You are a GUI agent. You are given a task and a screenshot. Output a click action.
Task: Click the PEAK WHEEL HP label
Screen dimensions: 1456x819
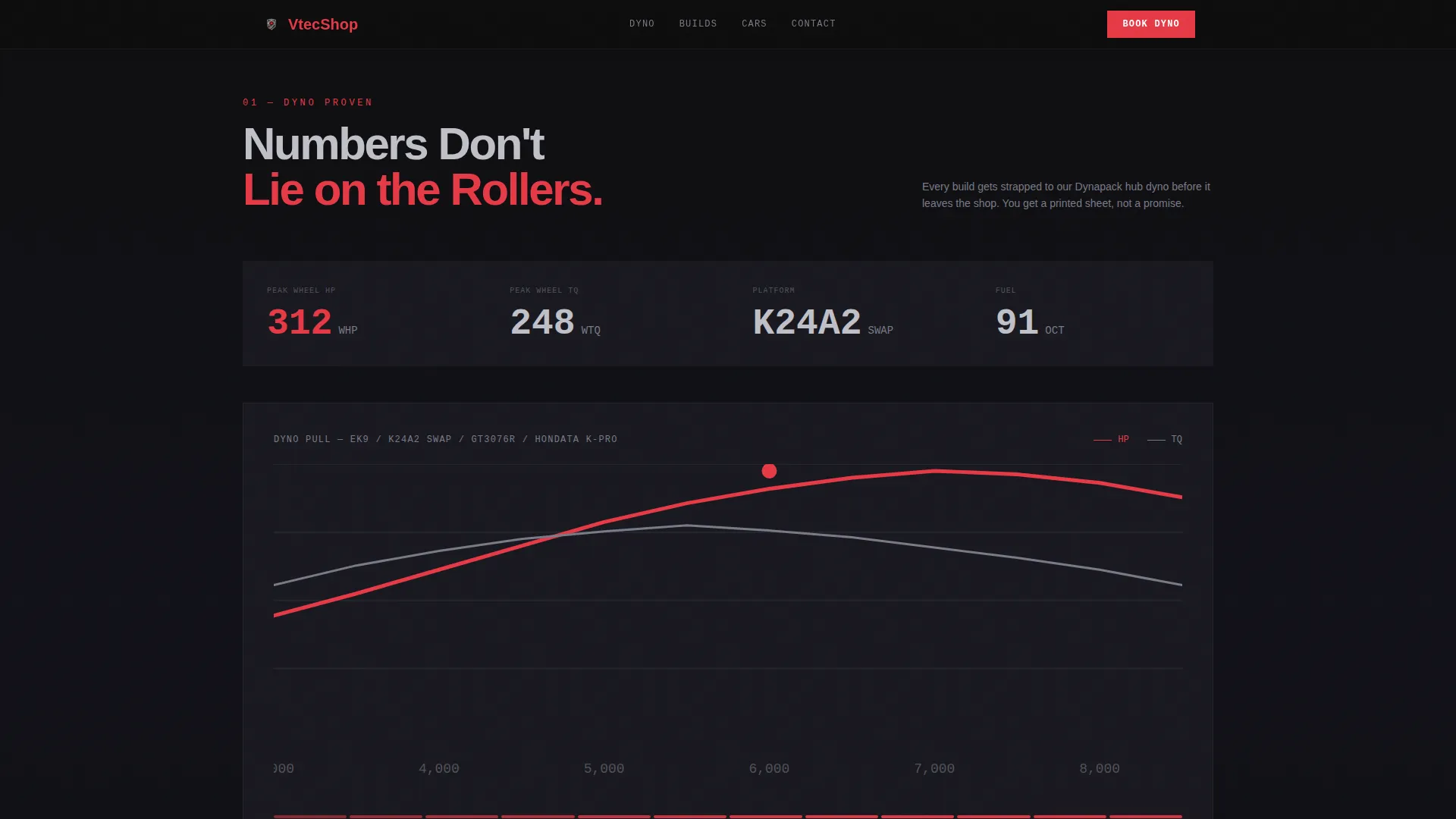click(x=301, y=290)
